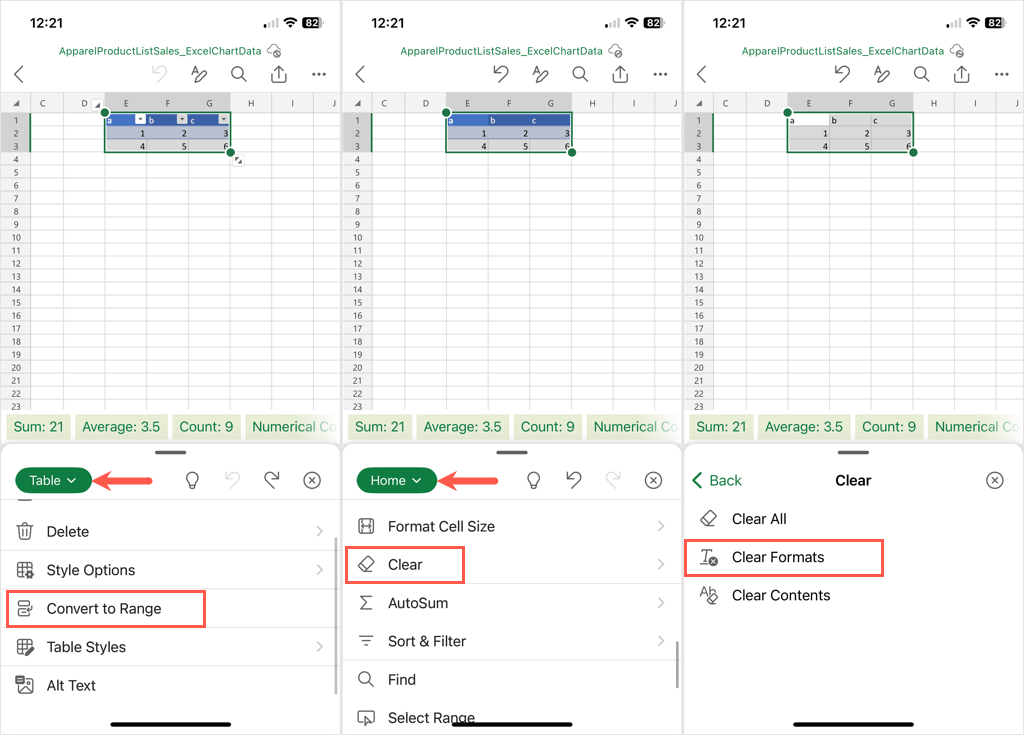The image size is (1024, 735).
Task: Open the Table ribbon dropdown
Action: tap(54, 480)
